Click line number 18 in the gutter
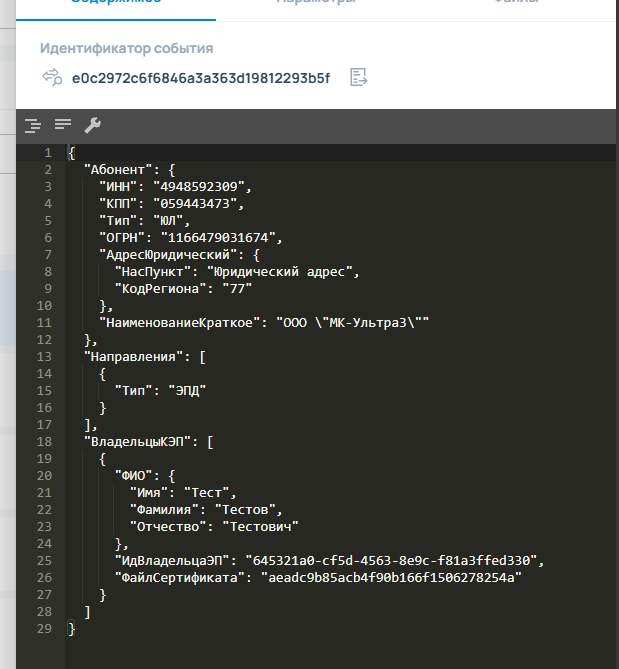619x669 pixels. [x=44, y=442]
